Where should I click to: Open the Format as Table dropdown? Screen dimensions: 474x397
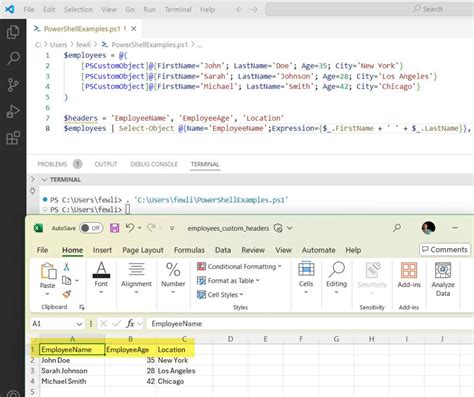point(228,281)
